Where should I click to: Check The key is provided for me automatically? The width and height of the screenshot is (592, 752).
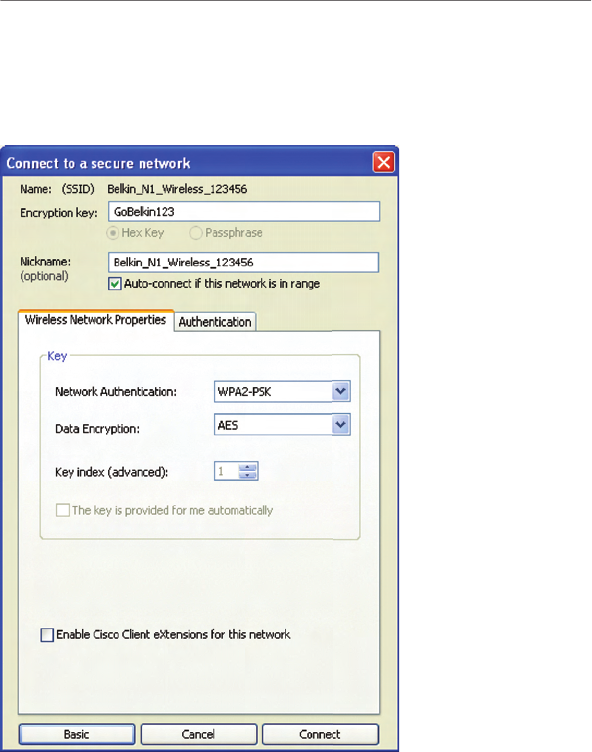63,510
